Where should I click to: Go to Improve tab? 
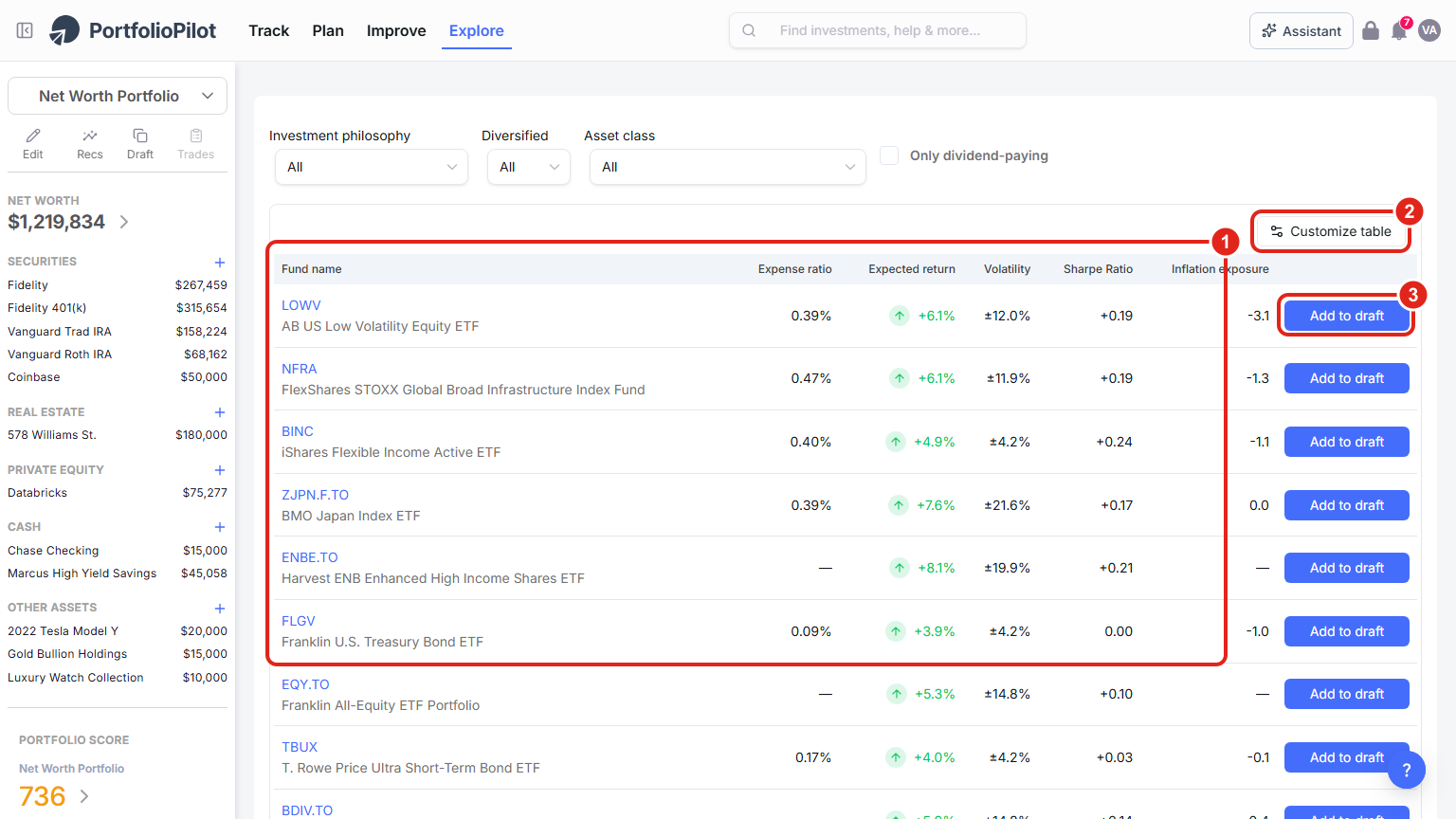pyautogui.click(x=396, y=30)
